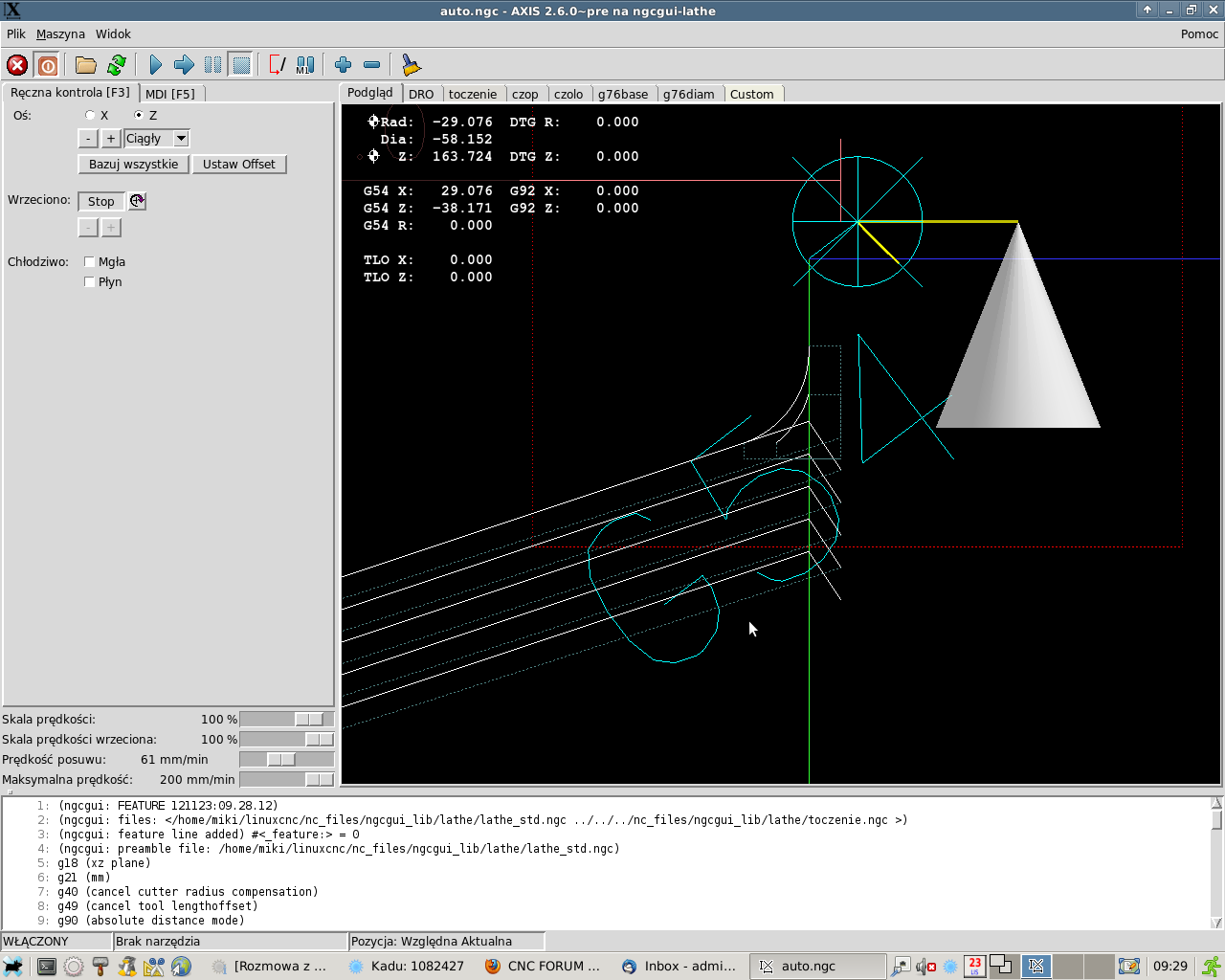This screenshot has width=1225, height=980.
Task: Toggle machine power button in toolbar
Action: [47, 65]
